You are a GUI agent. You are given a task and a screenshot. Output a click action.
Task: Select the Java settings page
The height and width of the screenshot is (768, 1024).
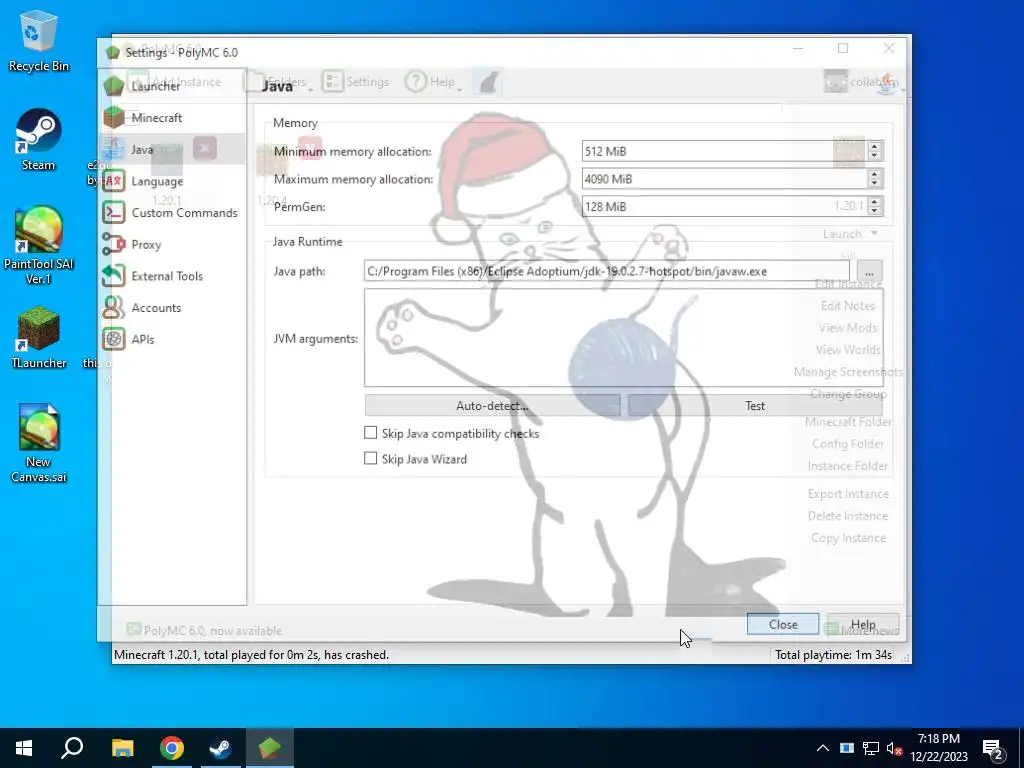pos(172,149)
